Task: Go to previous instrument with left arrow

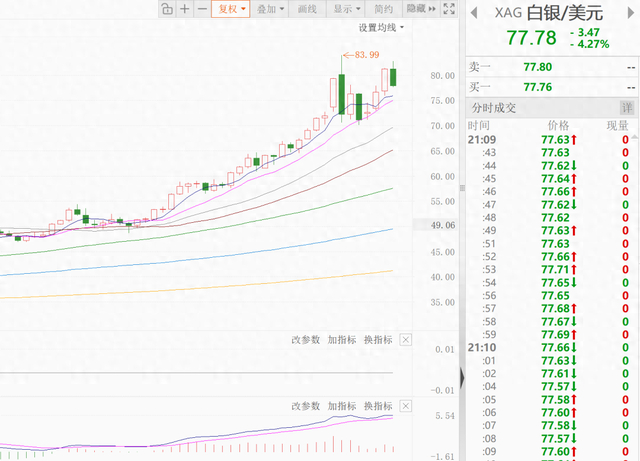Action: tap(474, 13)
